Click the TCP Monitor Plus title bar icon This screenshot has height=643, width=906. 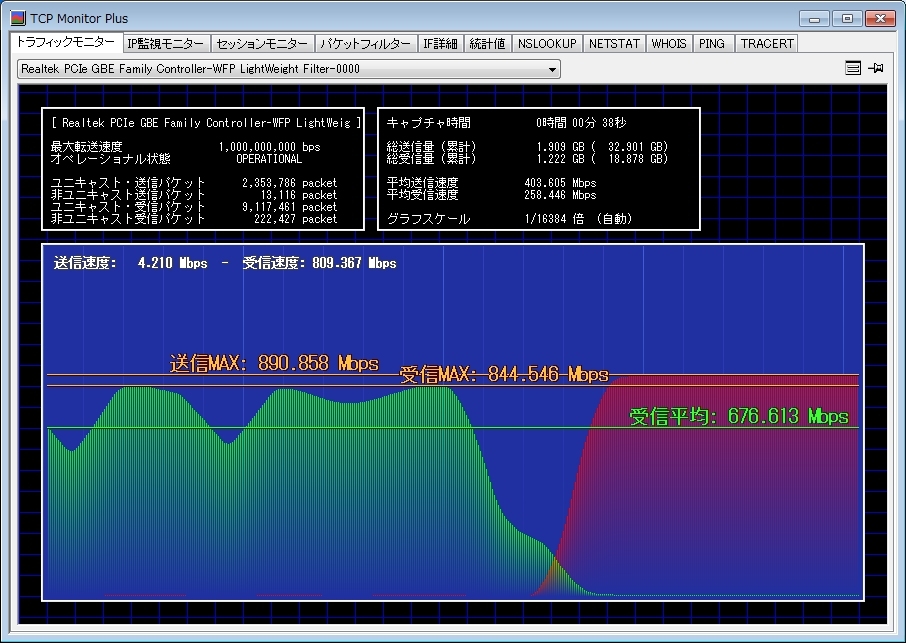coord(17,18)
